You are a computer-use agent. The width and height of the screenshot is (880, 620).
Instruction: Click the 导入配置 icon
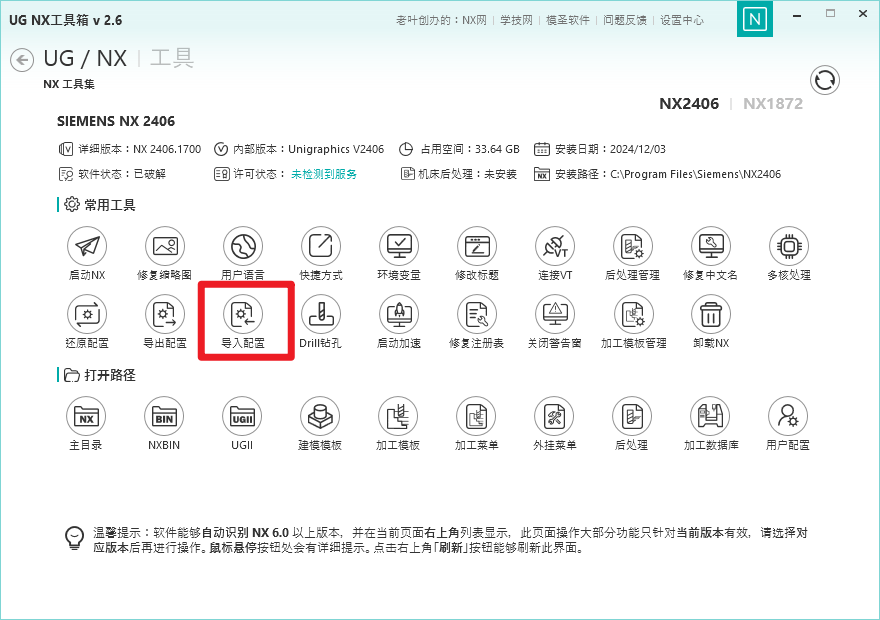pyautogui.click(x=243, y=314)
